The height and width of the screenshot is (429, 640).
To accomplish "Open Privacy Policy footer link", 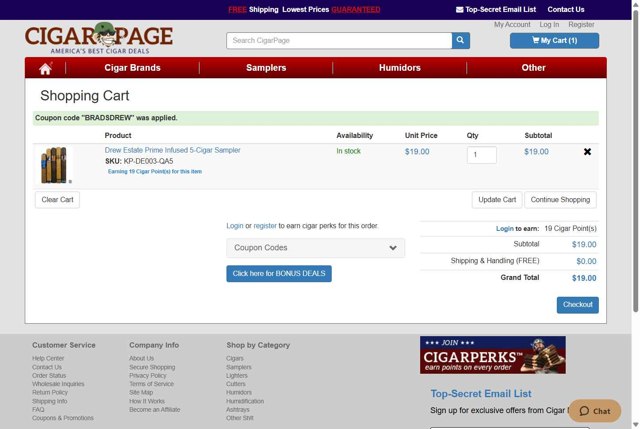I will (x=148, y=376).
